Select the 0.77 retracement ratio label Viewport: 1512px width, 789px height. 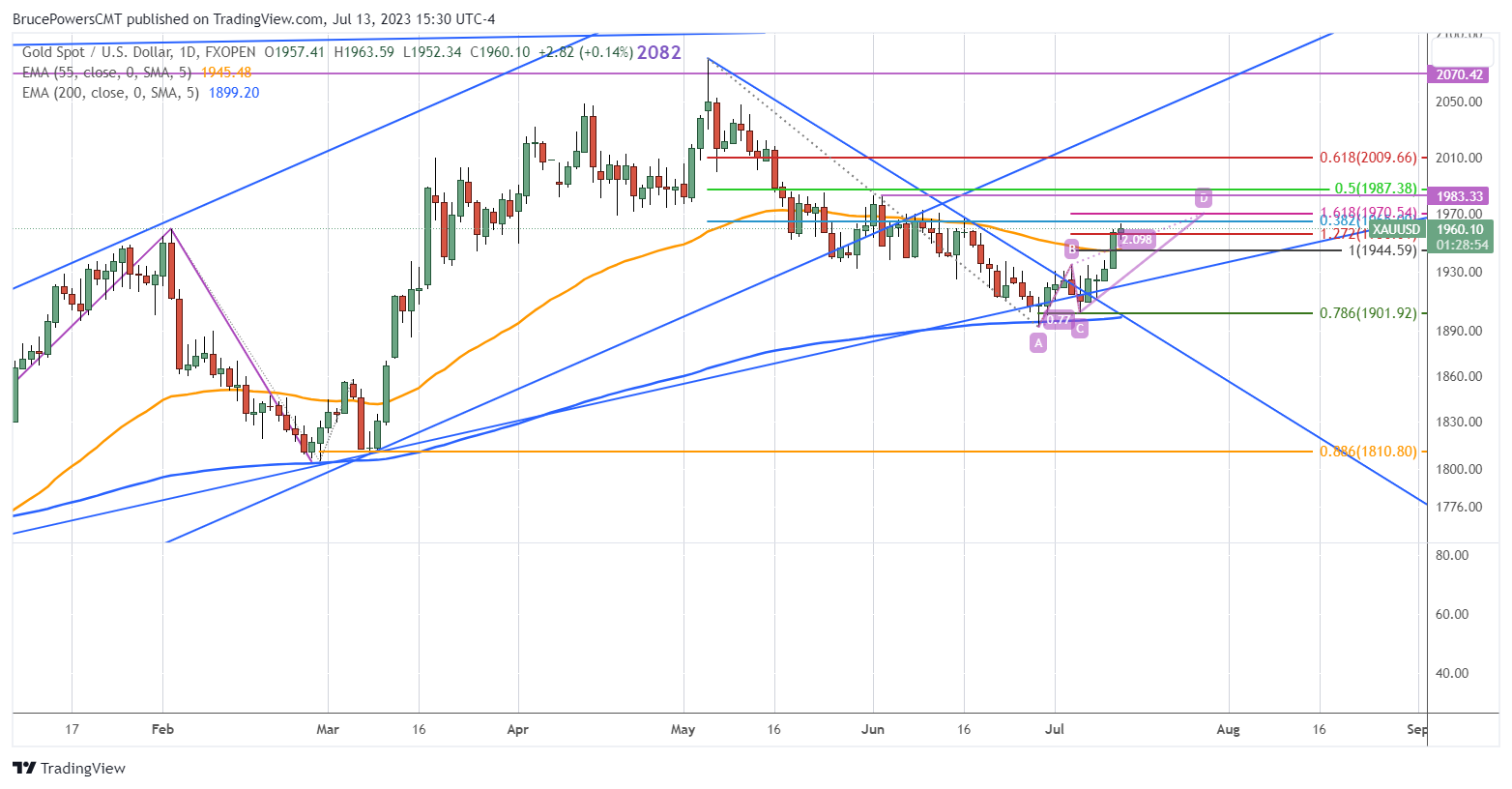(1059, 320)
